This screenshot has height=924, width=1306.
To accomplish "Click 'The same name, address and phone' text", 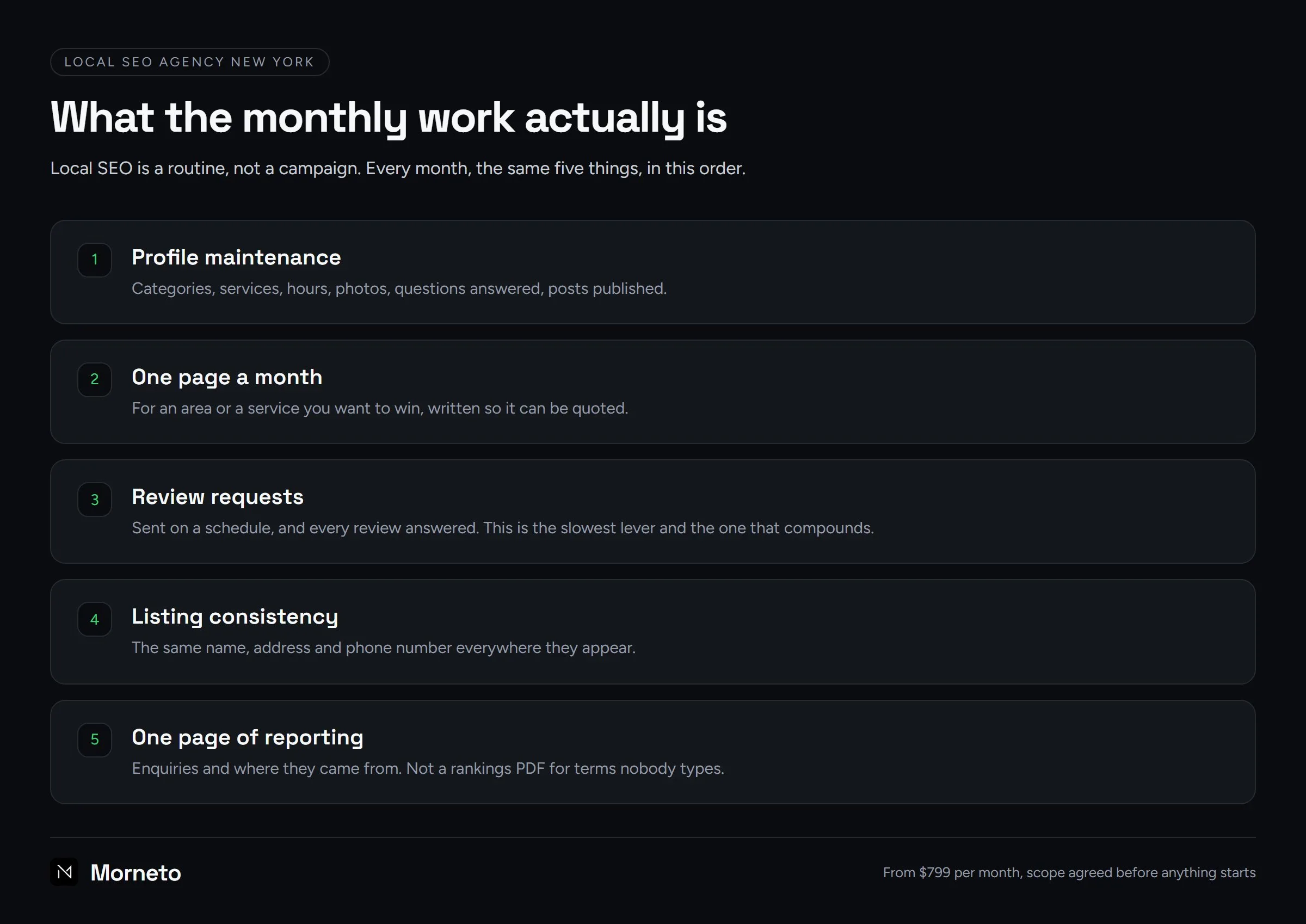I will click(x=384, y=648).
